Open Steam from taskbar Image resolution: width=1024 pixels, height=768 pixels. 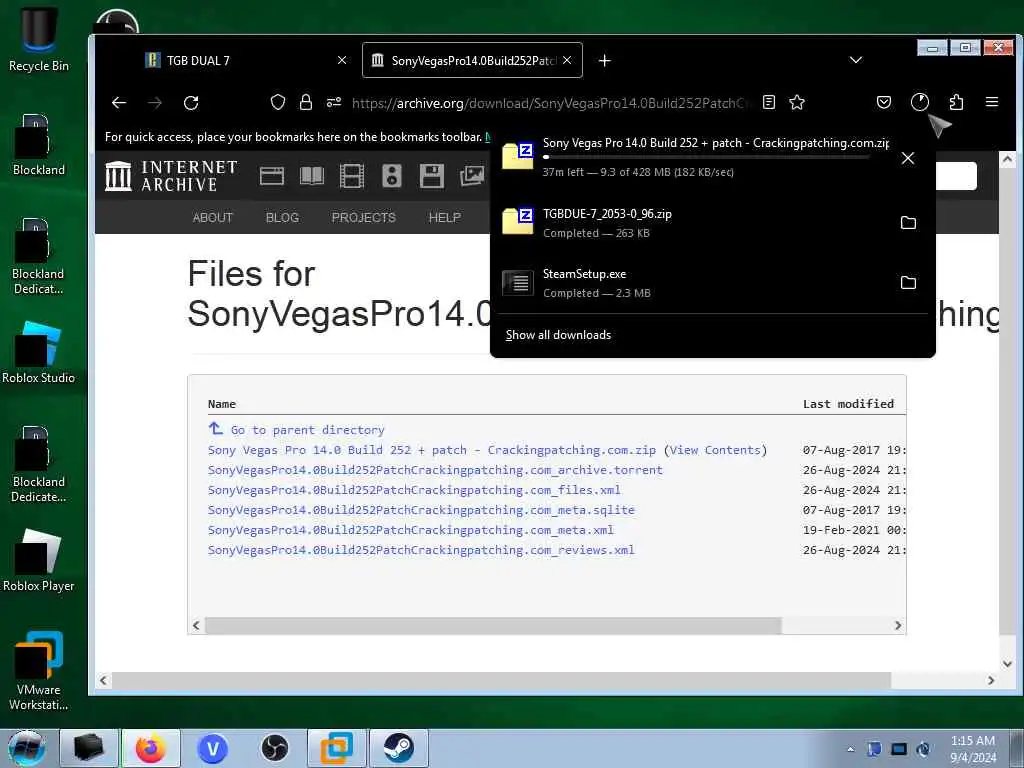[398, 748]
